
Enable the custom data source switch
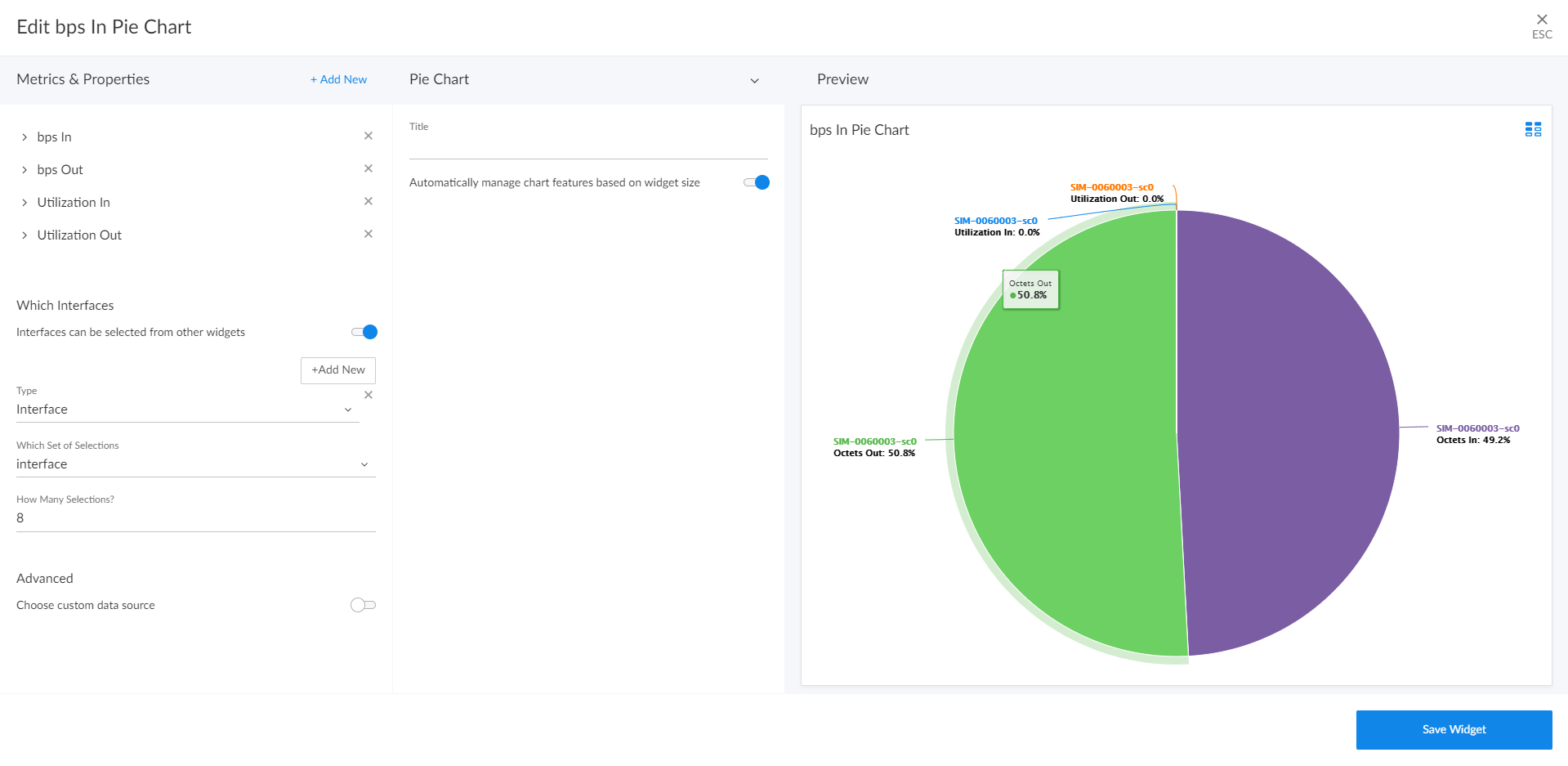pos(363,605)
